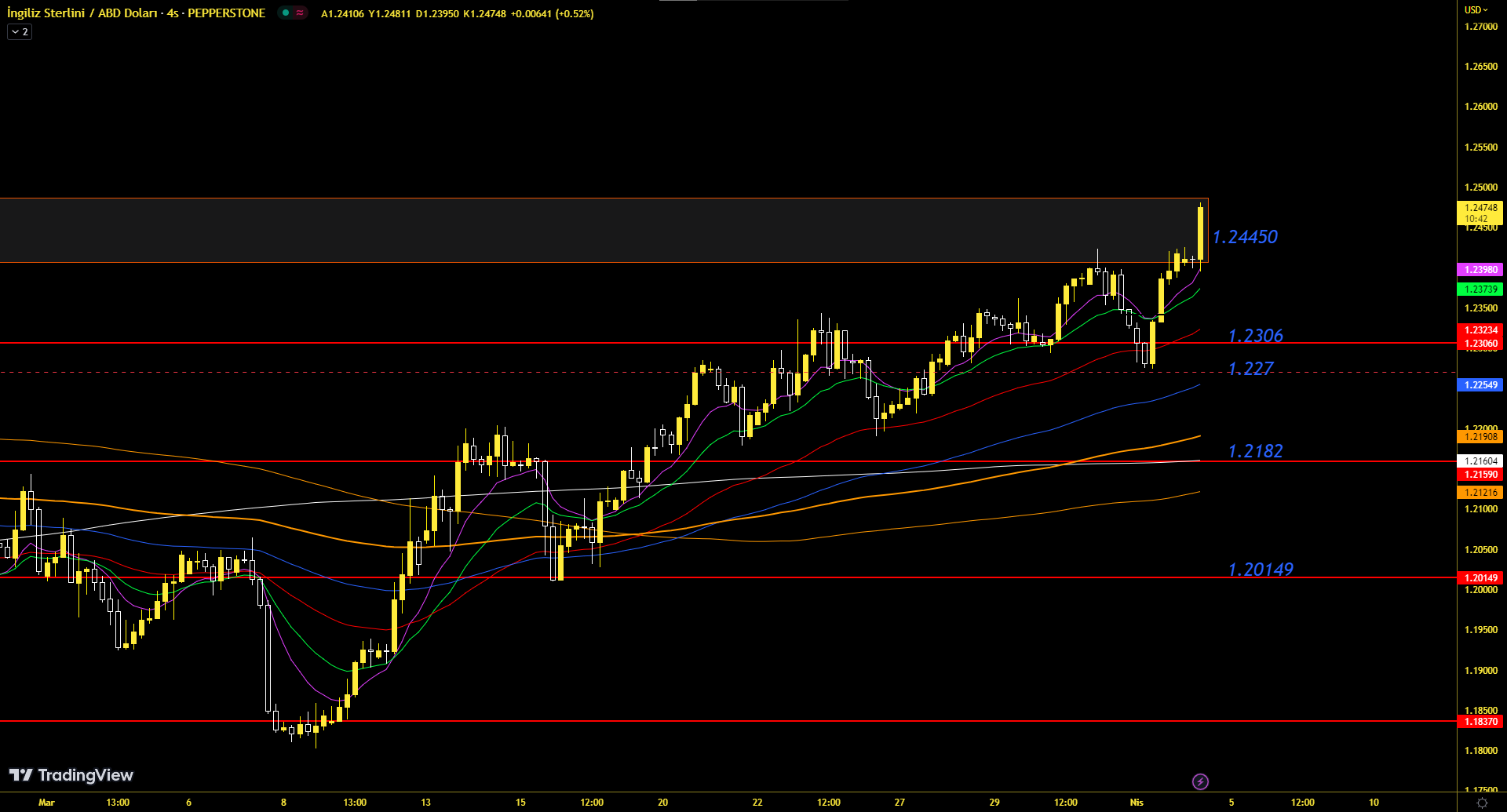1507x812 pixels.
Task: Select the 1.20149 level text label
Action: coord(1261,570)
